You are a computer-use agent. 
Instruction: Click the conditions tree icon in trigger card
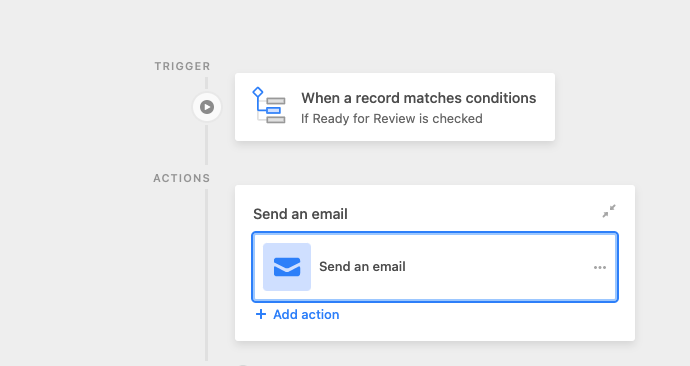(269, 105)
